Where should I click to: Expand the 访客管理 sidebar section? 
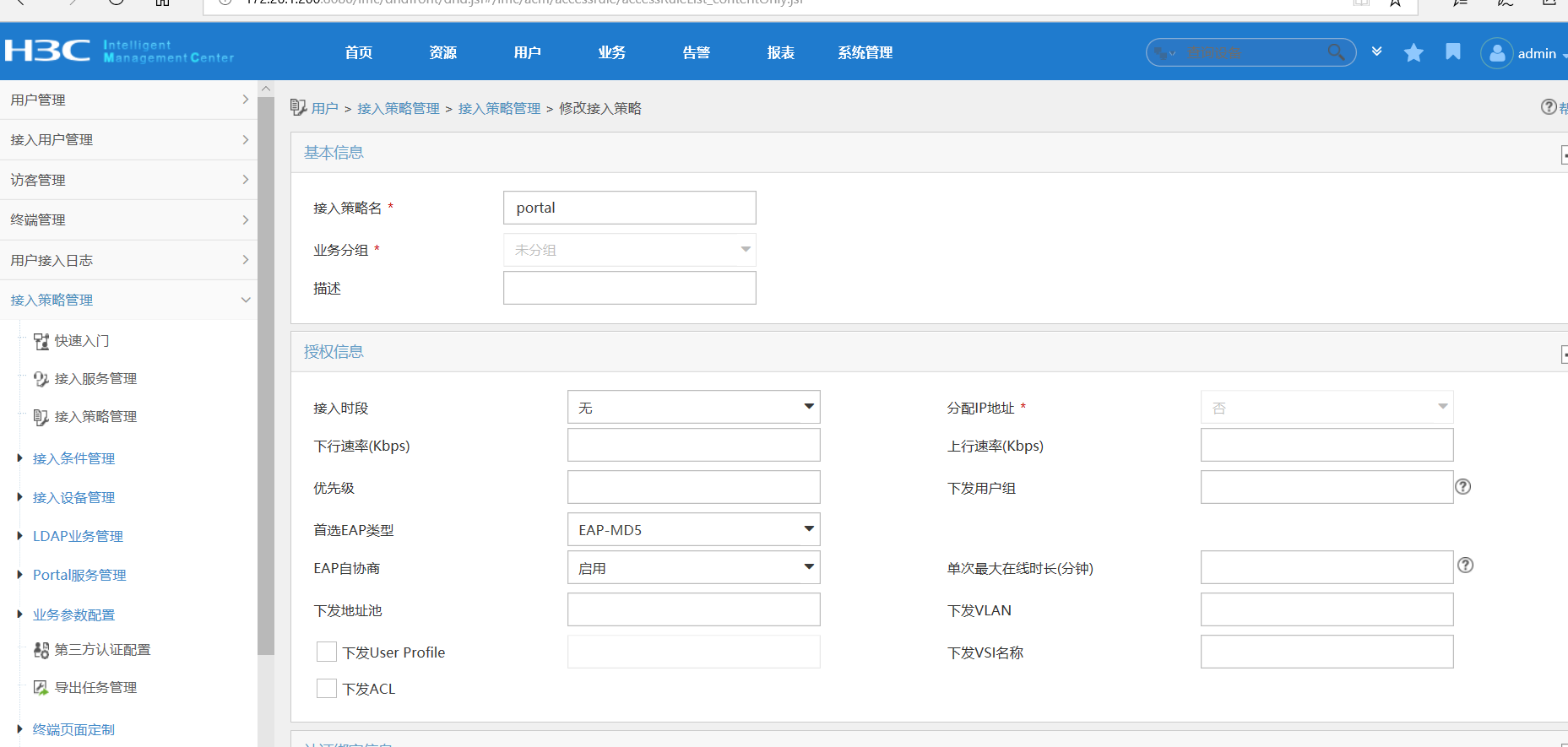[128, 180]
